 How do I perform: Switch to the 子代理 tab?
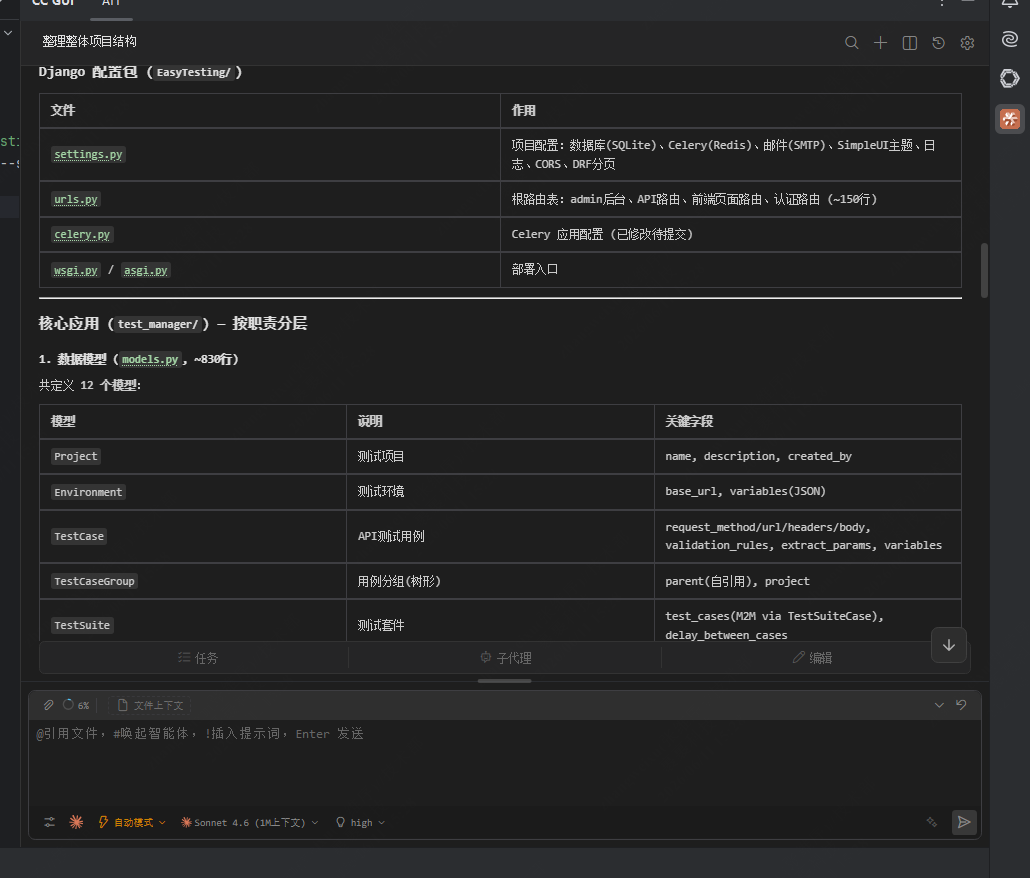tap(505, 657)
